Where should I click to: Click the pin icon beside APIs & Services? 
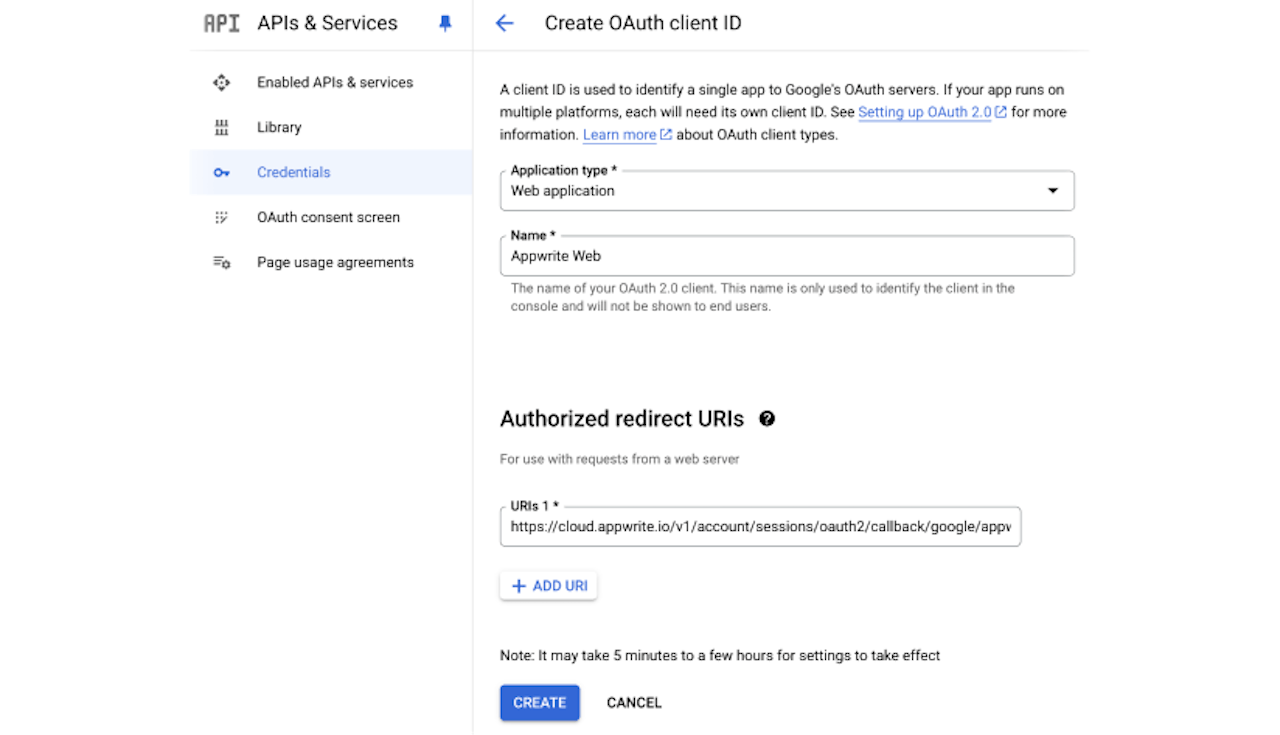click(x=445, y=23)
